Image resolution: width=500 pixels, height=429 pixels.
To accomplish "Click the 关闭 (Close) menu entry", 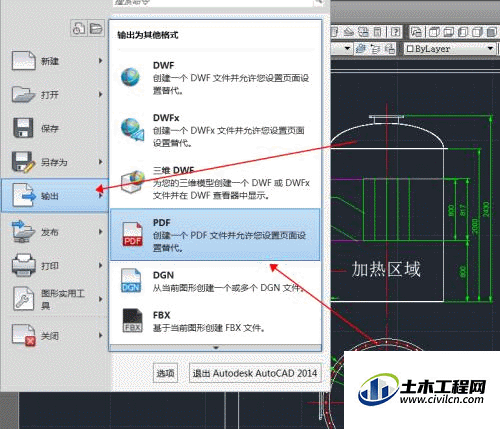I will (x=55, y=335).
